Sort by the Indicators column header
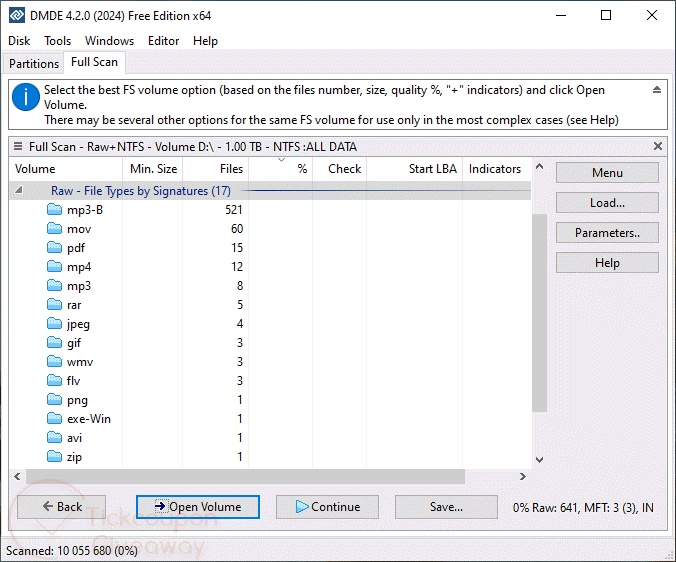The height and width of the screenshot is (562, 676). (497, 169)
